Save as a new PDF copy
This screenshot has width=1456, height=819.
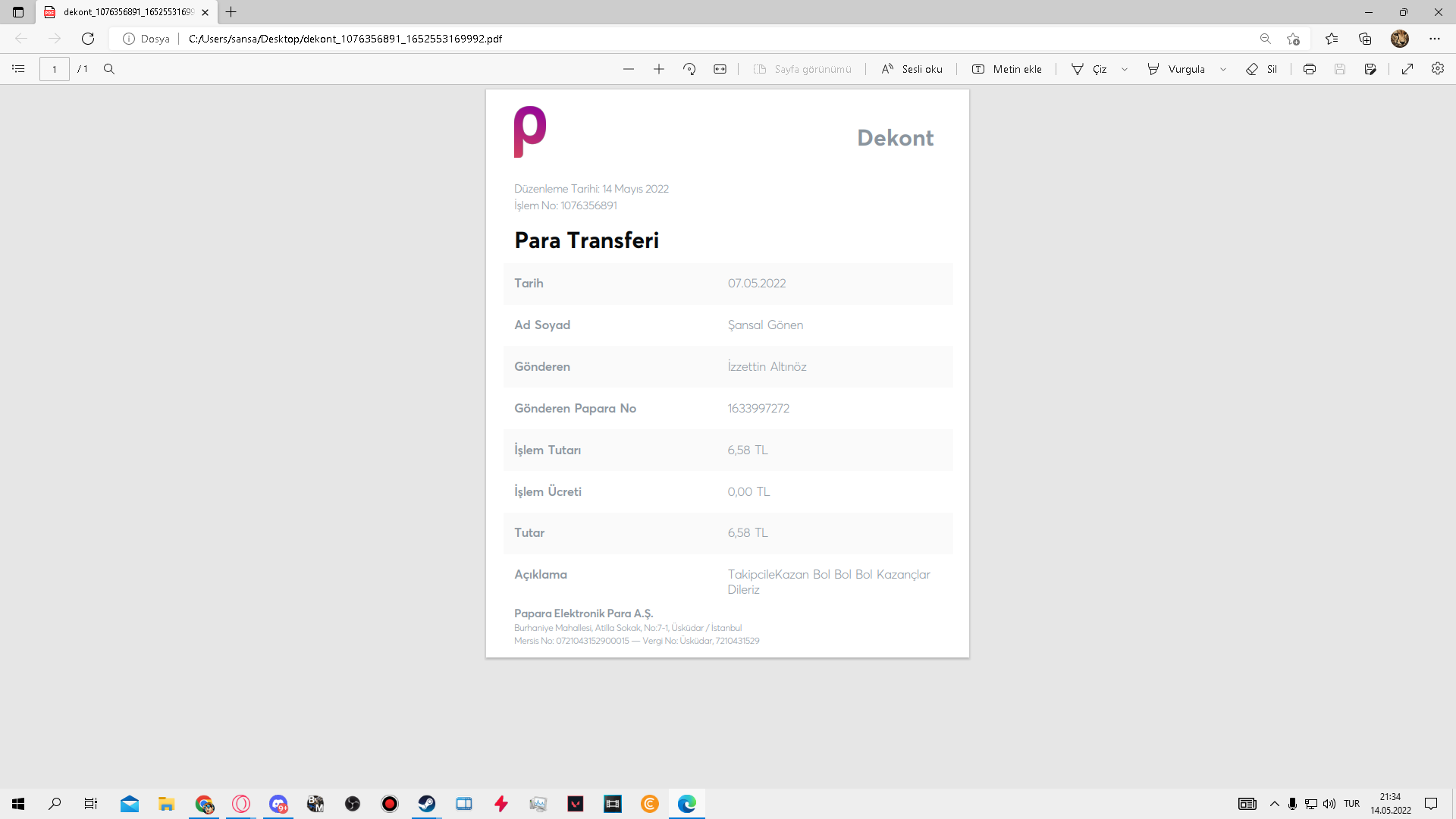[1370, 69]
